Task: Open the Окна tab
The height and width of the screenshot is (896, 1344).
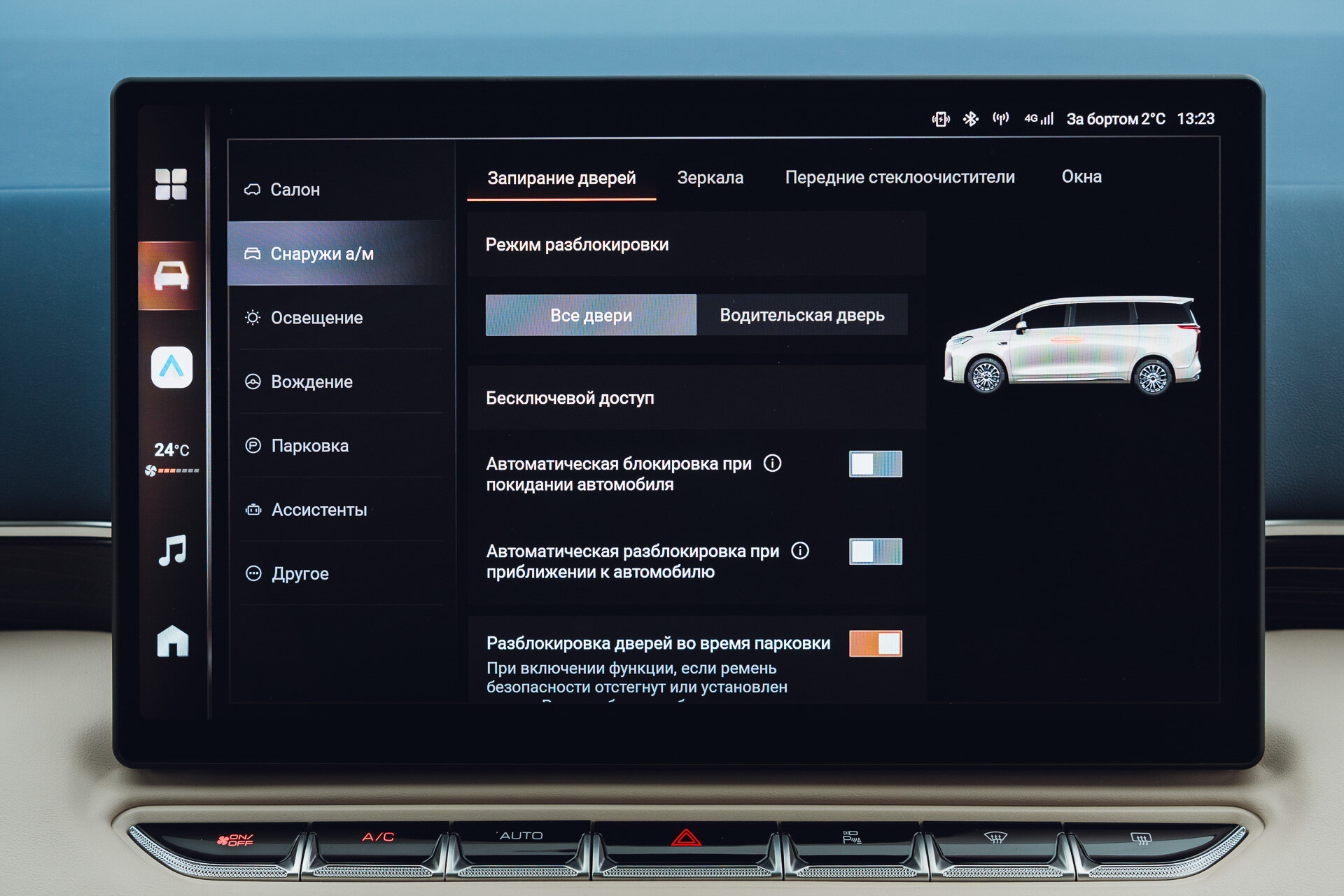Action: [1081, 177]
